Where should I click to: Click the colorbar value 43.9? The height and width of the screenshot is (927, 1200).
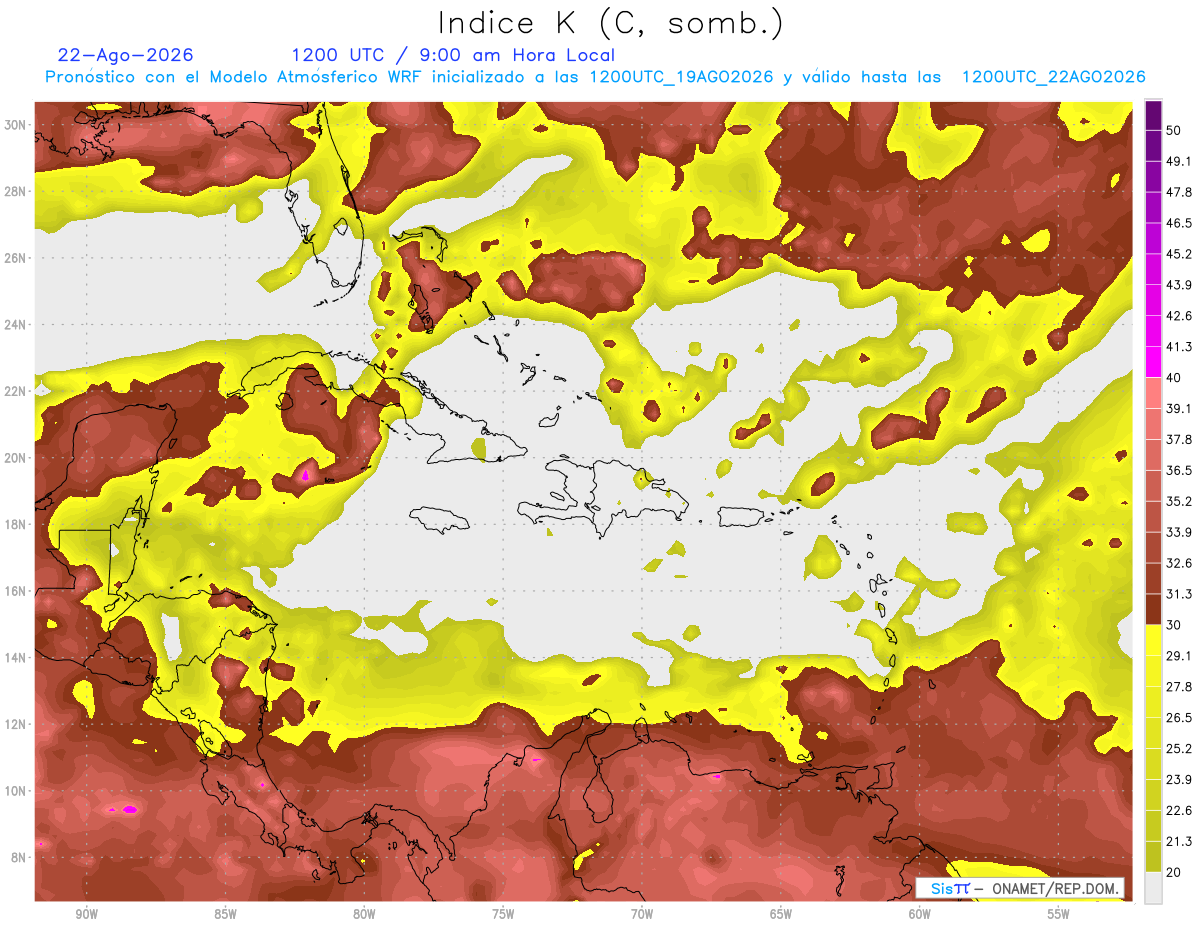click(1178, 285)
